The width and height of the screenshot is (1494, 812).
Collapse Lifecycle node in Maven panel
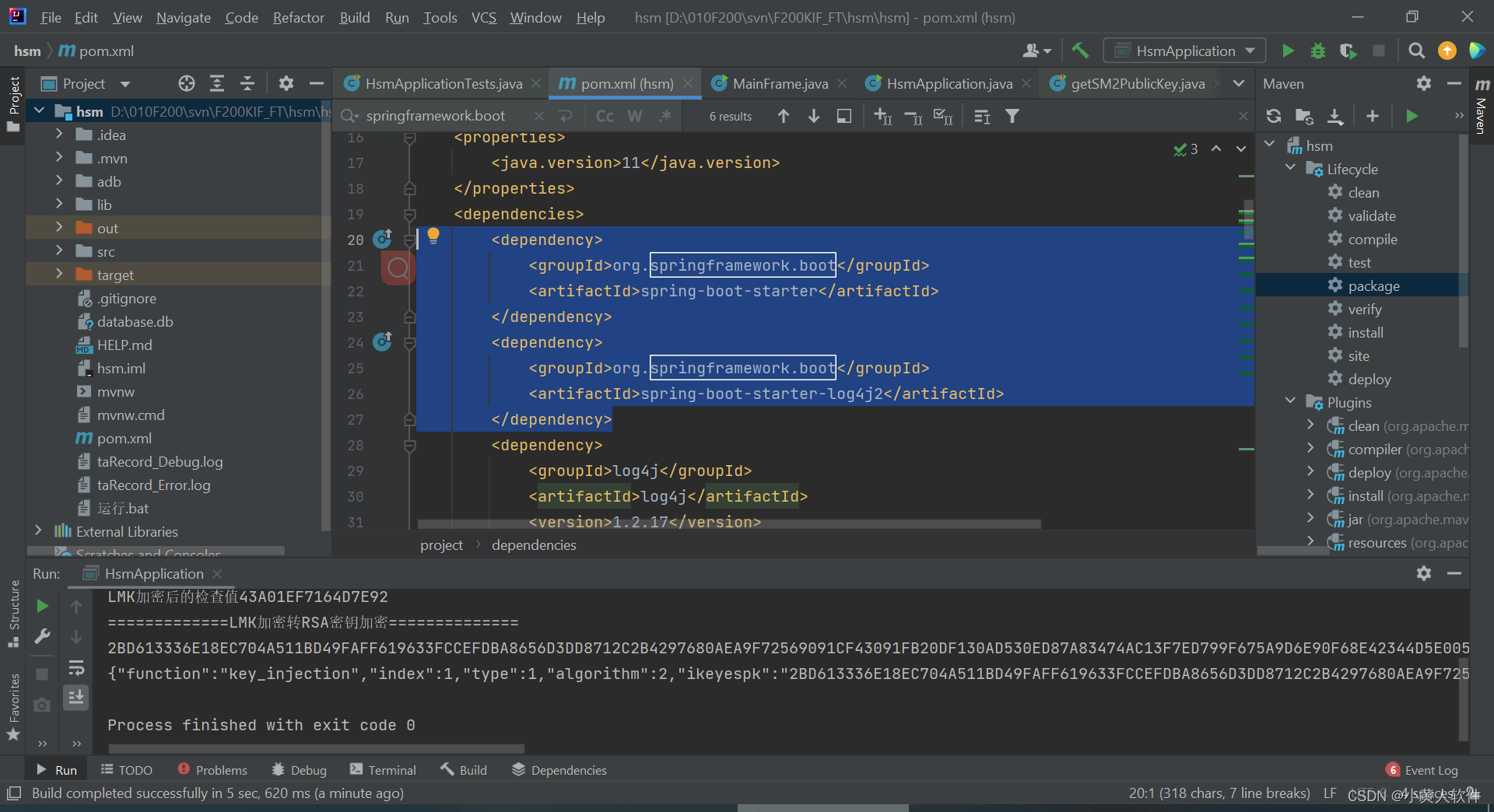pyautogui.click(x=1291, y=169)
